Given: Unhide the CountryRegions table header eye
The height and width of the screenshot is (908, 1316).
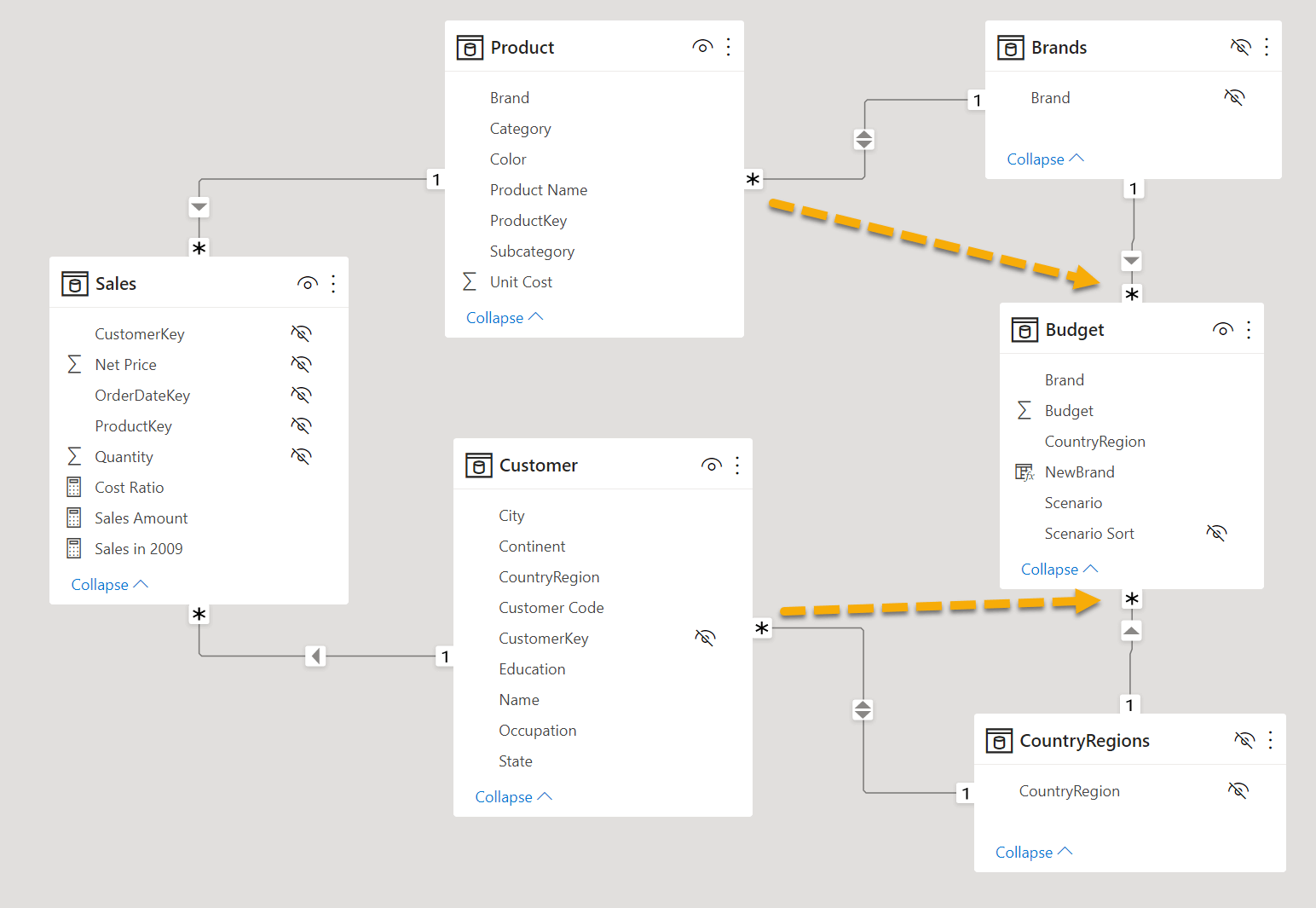Looking at the screenshot, I should (1244, 740).
